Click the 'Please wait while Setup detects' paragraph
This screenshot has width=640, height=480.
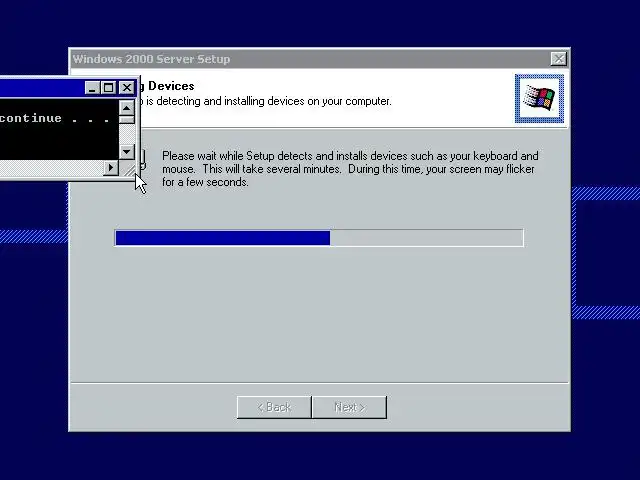pos(350,169)
